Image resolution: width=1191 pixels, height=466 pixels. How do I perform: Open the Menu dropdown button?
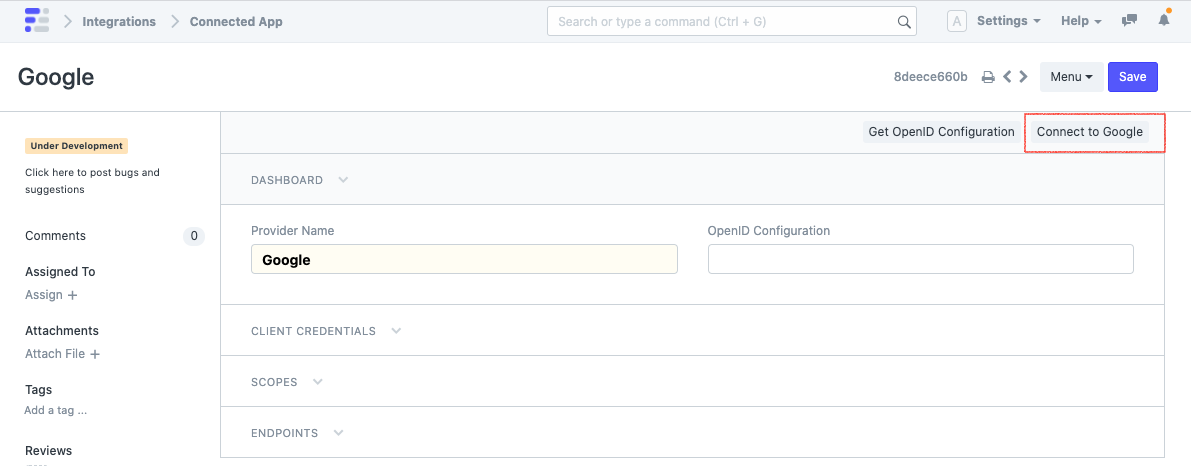pos(1071,77)
